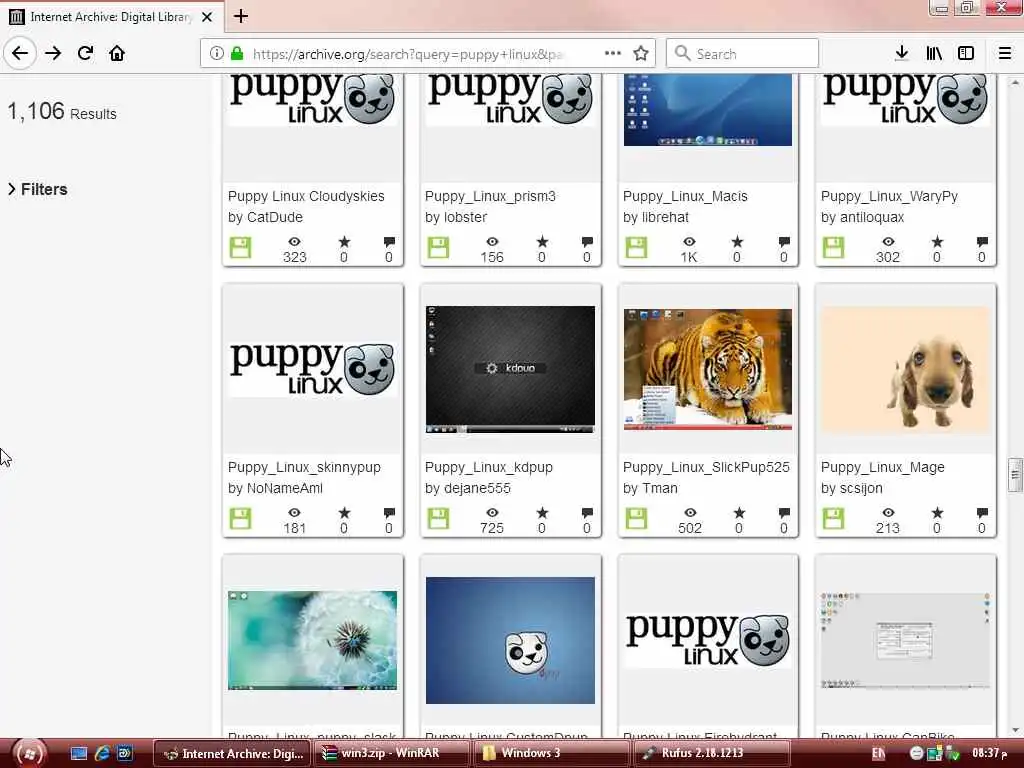Click the green secure-connection padlock
Viewport: 1024px width, 768px height.
point(237,54)
